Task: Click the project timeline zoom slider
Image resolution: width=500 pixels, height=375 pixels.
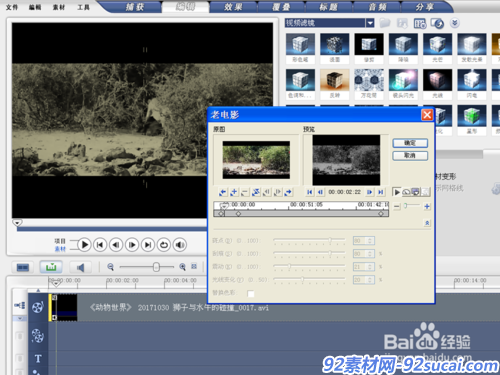Action: 147,267
